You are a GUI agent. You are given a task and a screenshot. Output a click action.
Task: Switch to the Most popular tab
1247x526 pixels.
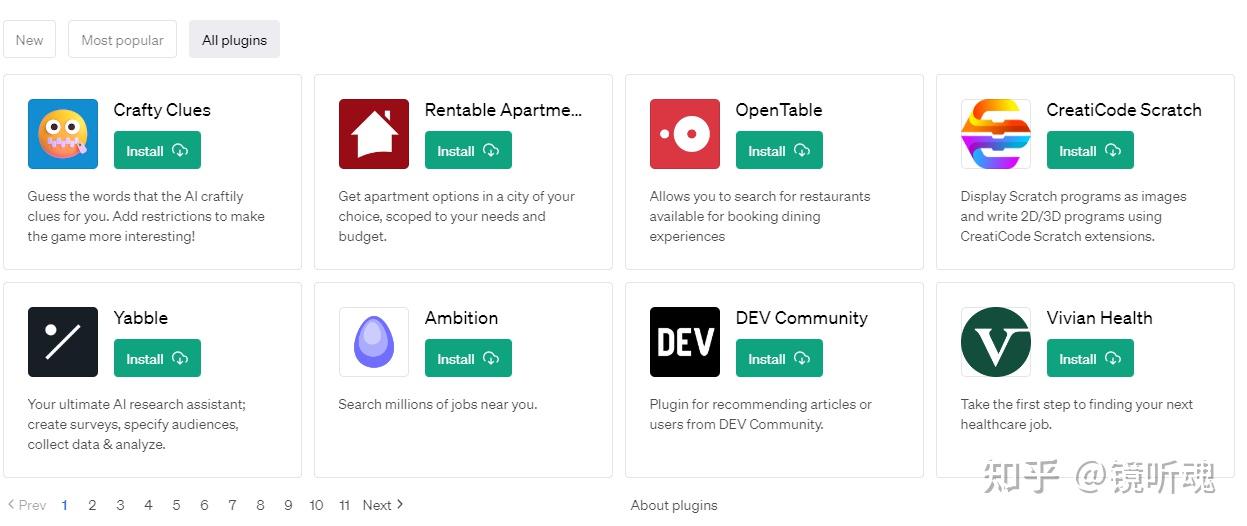[122, 40]
